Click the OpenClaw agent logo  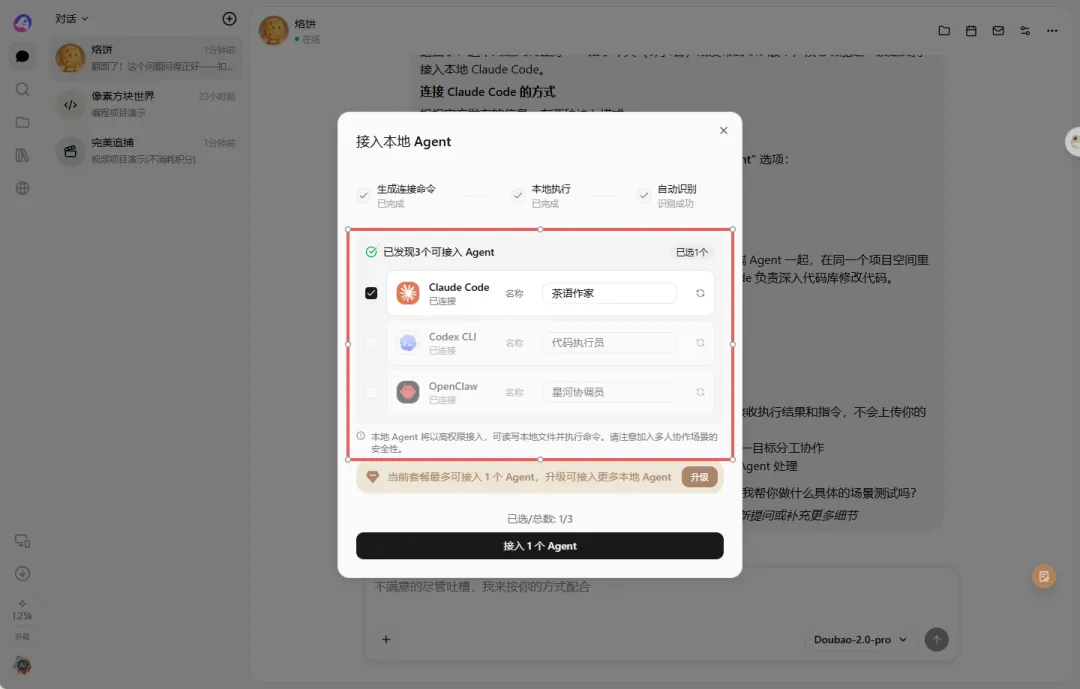(408, 392)
